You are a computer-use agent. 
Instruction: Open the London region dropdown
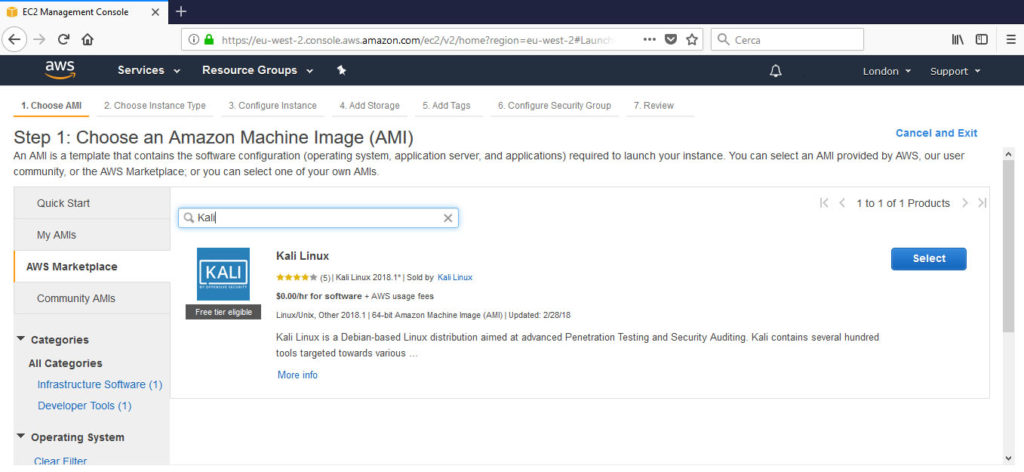pyautogui.click(x=886, y=71)
